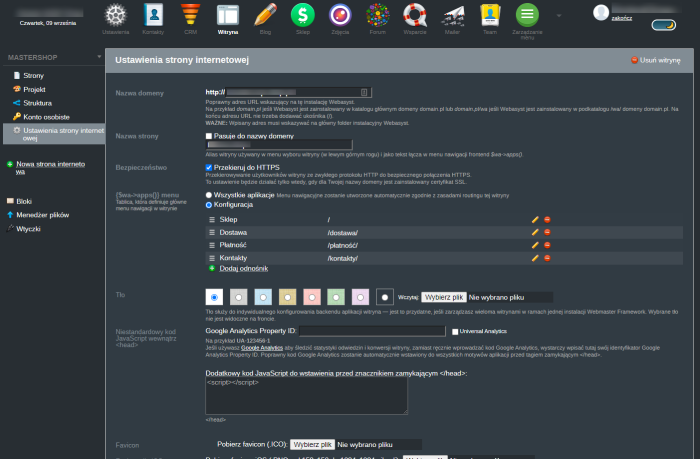Open Struktura in the sidebar

click(37, 102)
